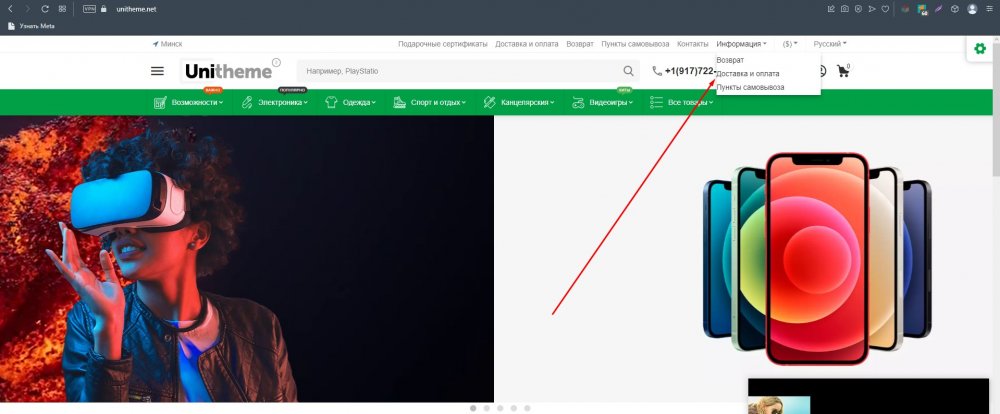The image size is (1000, 414).
Task: Click the VPN badge in address bar
Action: (x=89, y=9)
